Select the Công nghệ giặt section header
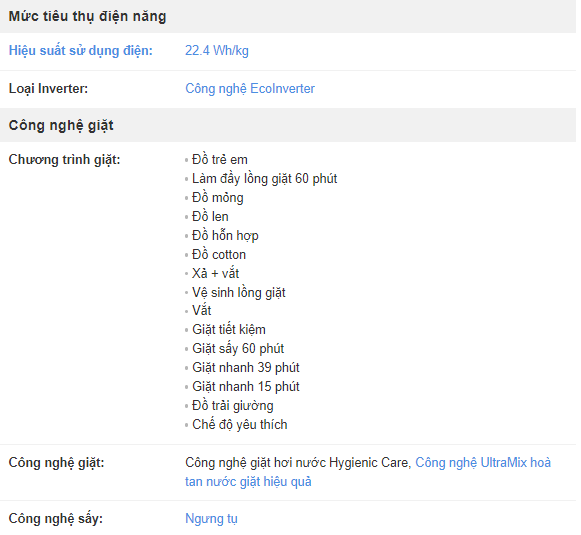The height and width of the screenshot is (535, 581). click(61, 125)
